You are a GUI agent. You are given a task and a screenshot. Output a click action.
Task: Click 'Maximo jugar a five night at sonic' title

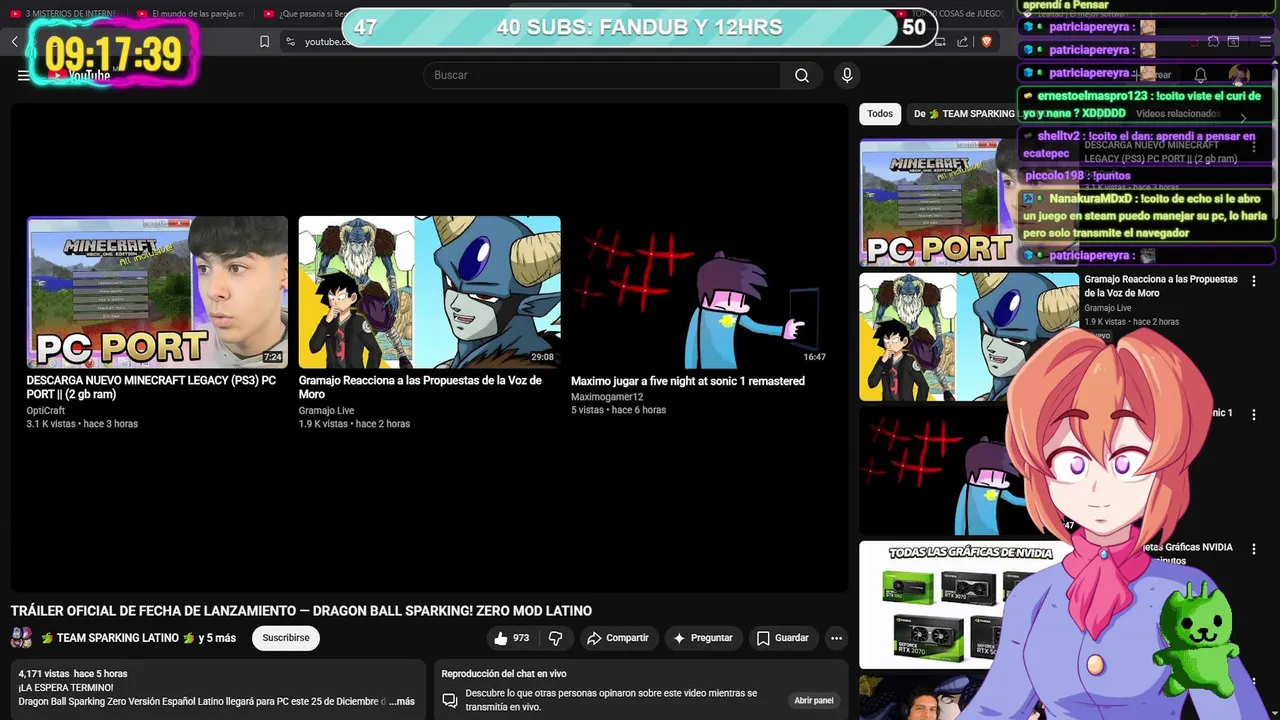point(688,381)
